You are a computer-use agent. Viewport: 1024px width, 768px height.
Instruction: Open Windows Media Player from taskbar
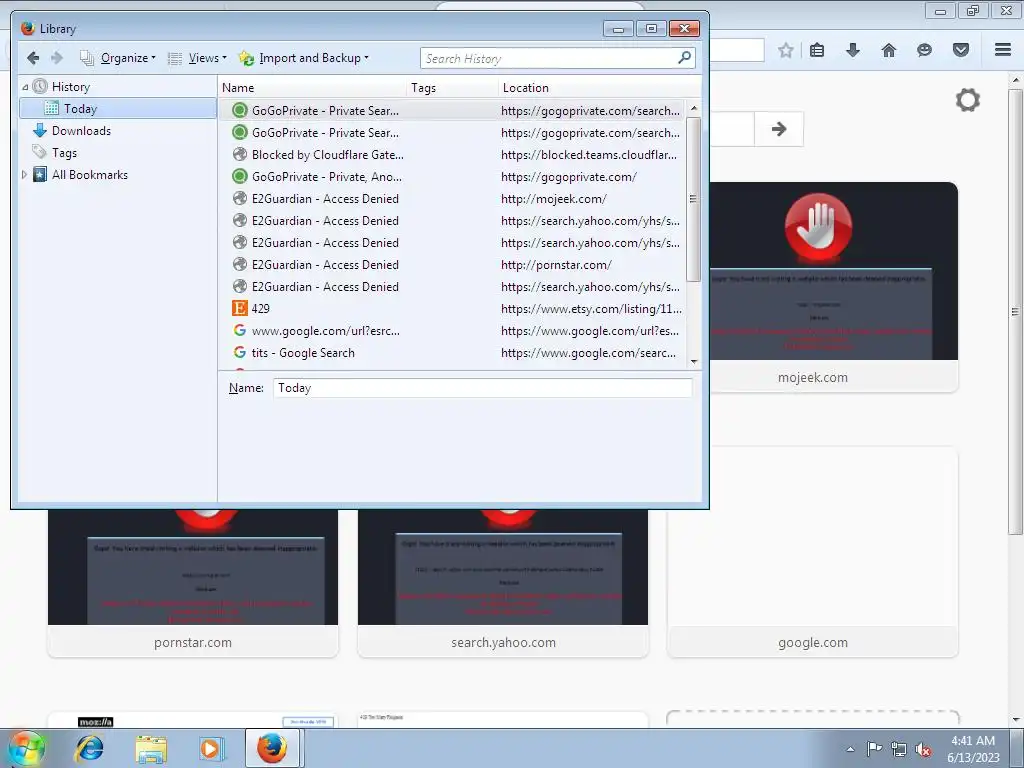pyautogui.click(x=211, y=748)
